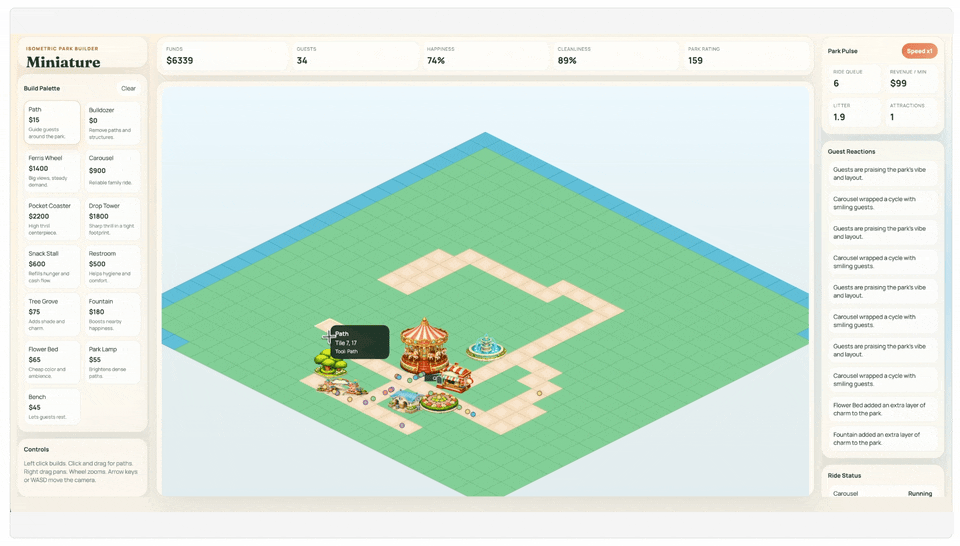The height and width of the screenshot is (546, 960).
Task: Toggle the Speed x1 button
Action: click(x=919, y=51)
